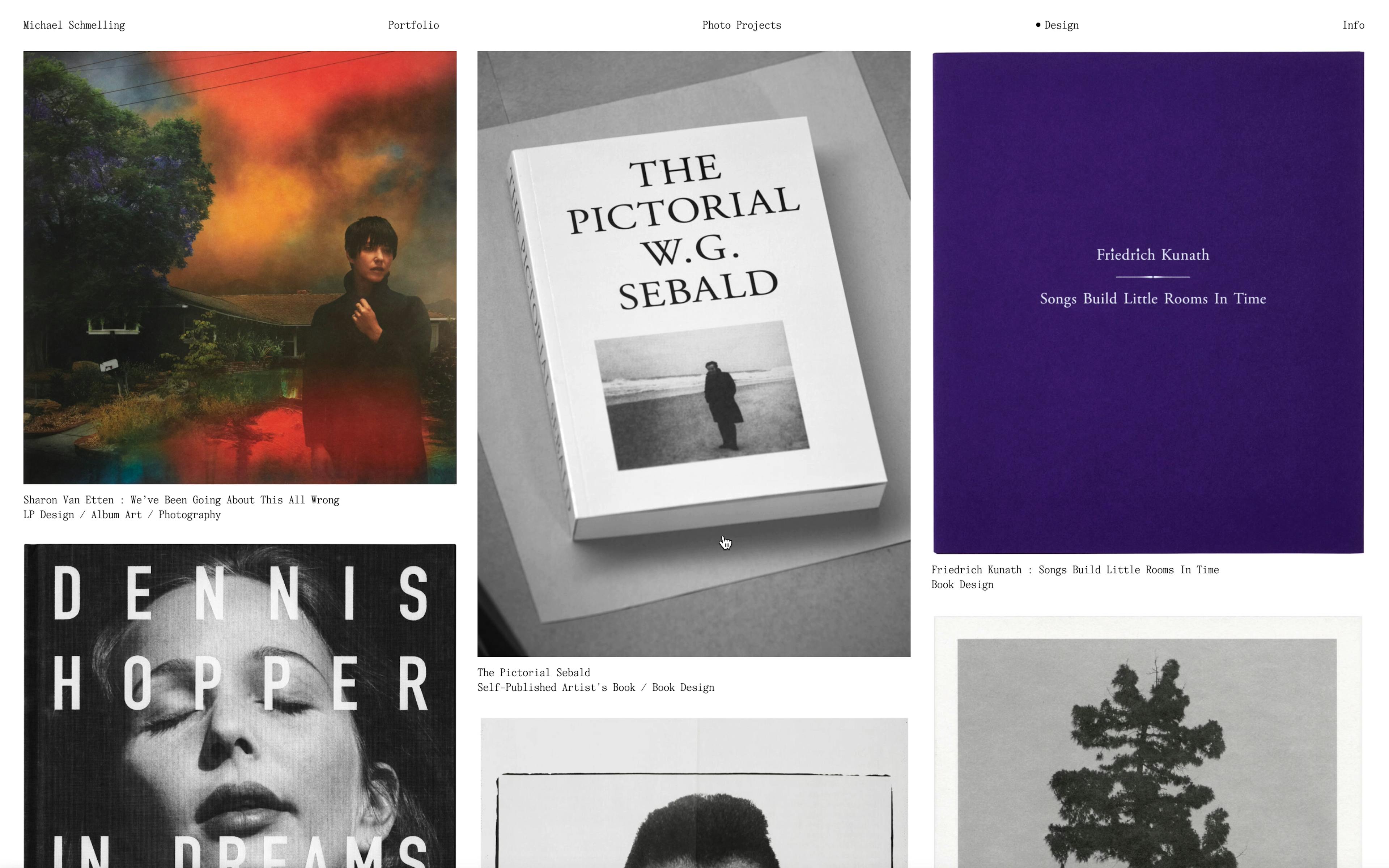Click the beach photo on Sebald cover

[701, 396]
